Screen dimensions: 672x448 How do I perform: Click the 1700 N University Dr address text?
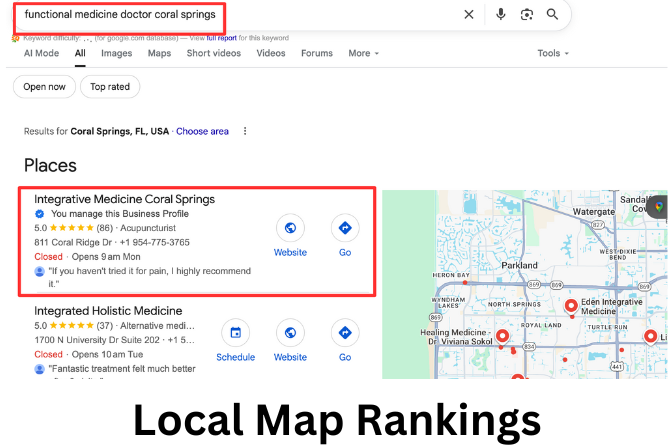click(97, 340)
